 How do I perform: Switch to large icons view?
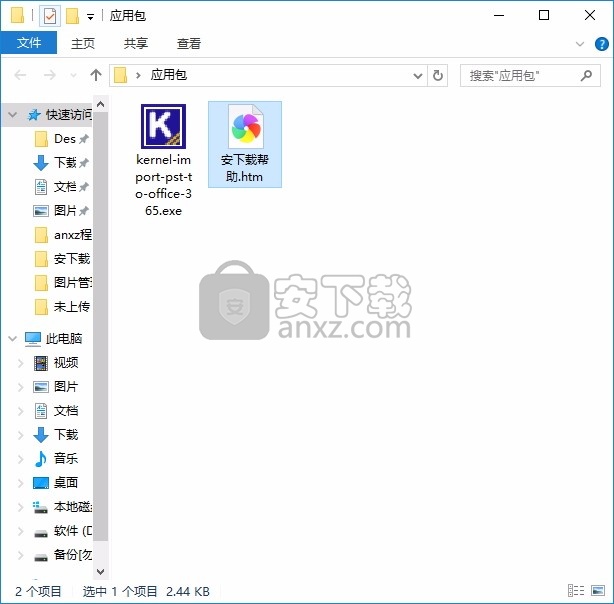598,591
